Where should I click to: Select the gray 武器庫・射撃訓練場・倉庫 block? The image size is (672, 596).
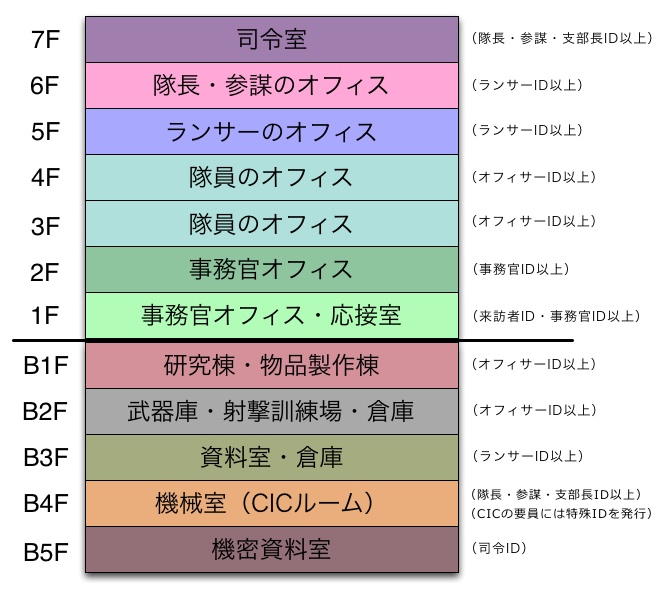272,411
